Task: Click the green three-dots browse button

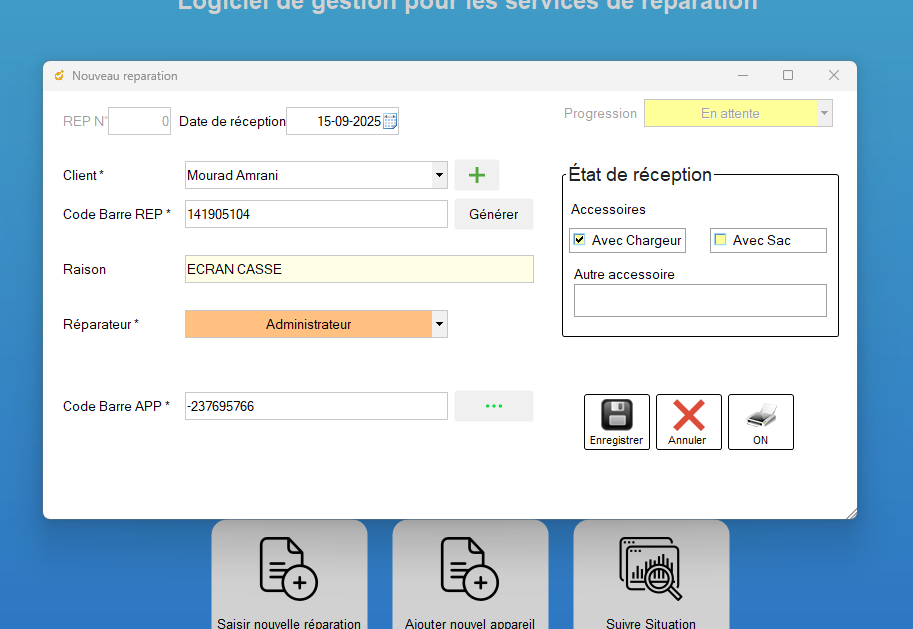Action: [x=493, y=406]
